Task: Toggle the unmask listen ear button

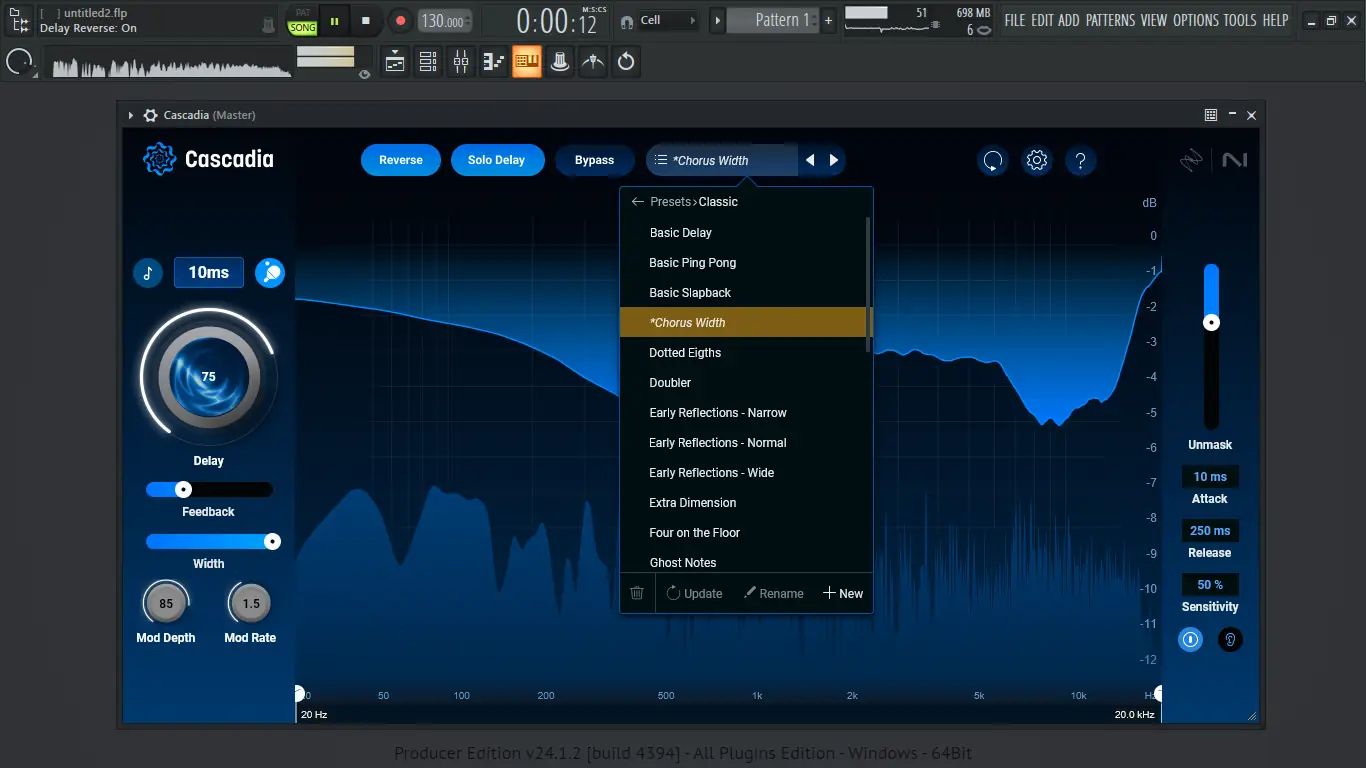Action: click(1231, 639)
